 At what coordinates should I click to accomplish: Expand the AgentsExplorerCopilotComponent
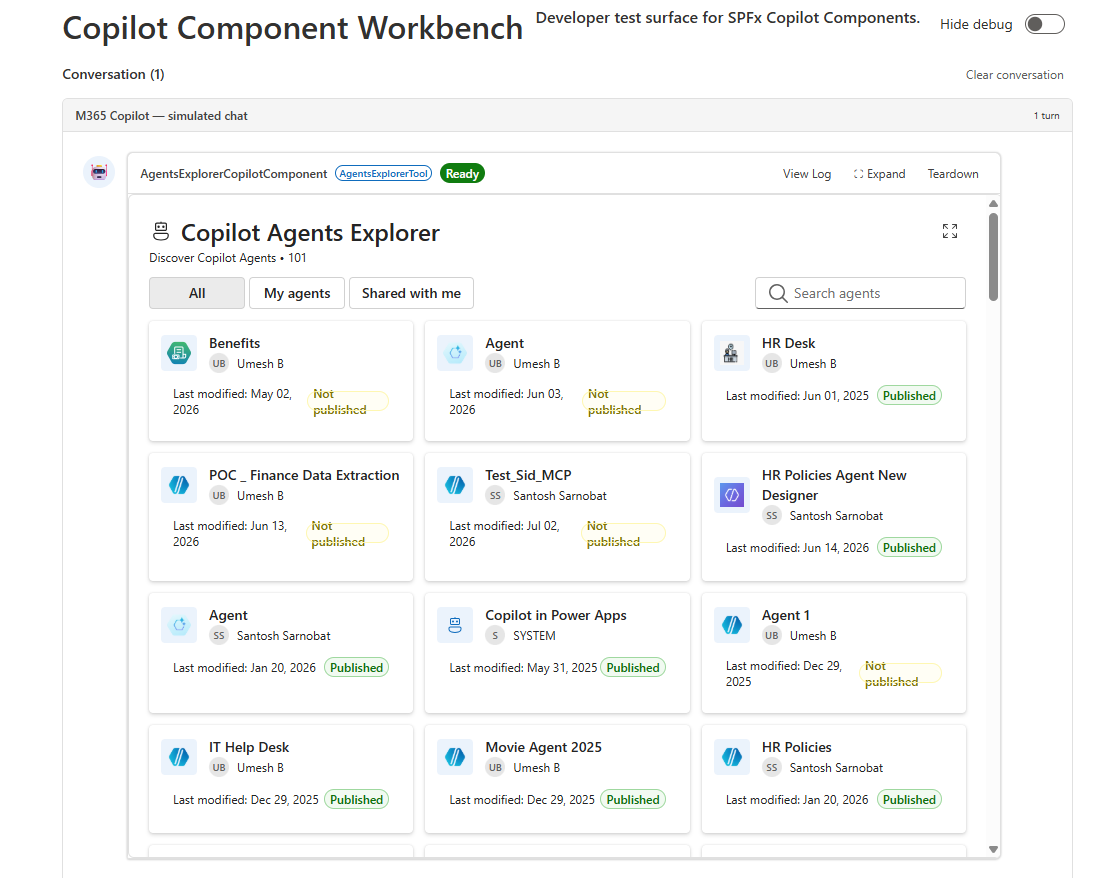(879, 174)
